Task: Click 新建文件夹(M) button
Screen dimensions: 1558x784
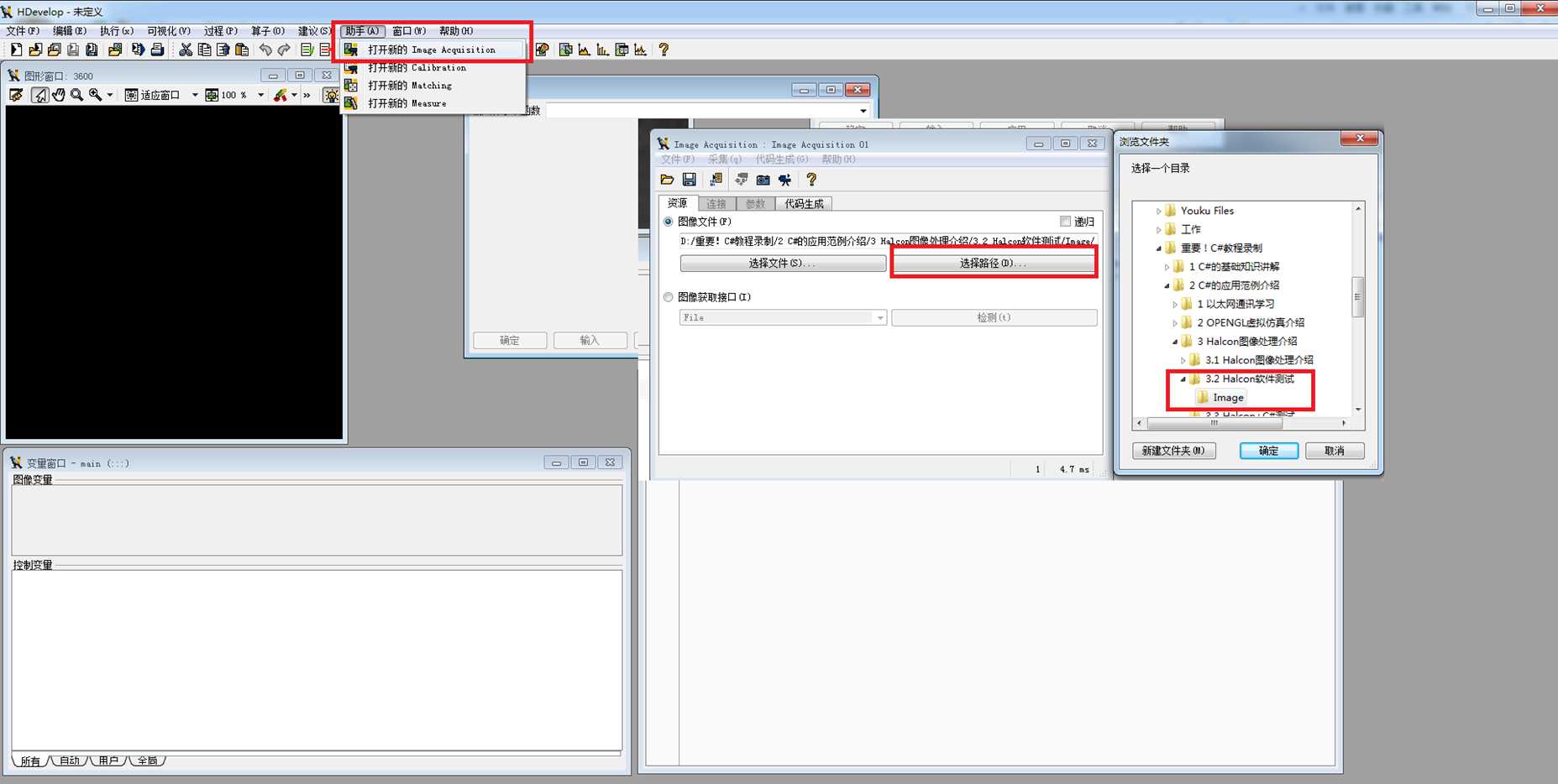Action: click(x=1173, y=451)
